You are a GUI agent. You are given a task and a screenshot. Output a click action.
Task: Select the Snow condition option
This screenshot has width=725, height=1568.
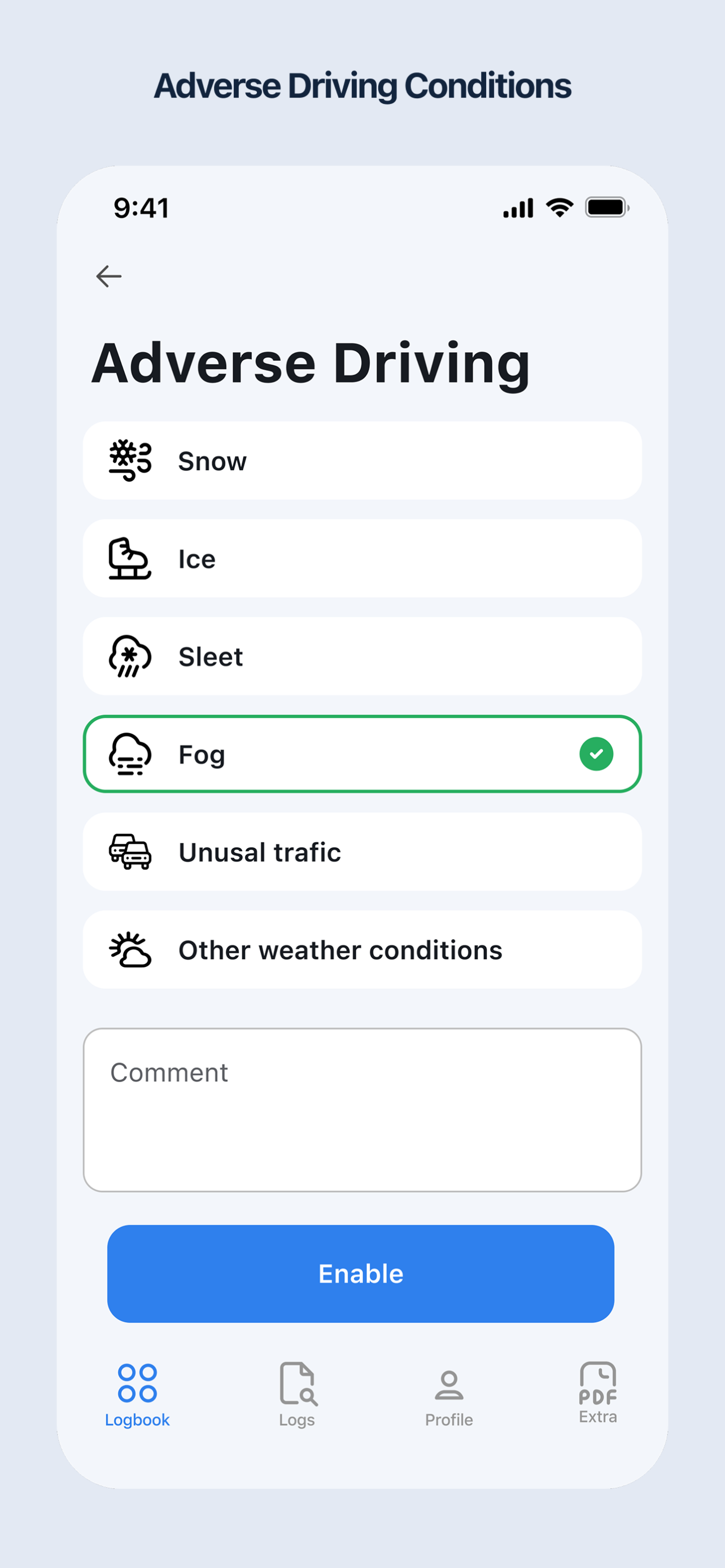coord(362,461)
